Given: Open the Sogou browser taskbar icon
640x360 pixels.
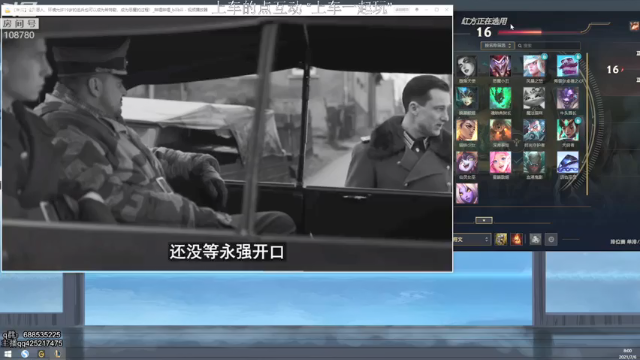Looking at the screenshot, I should tap(25, 354).
